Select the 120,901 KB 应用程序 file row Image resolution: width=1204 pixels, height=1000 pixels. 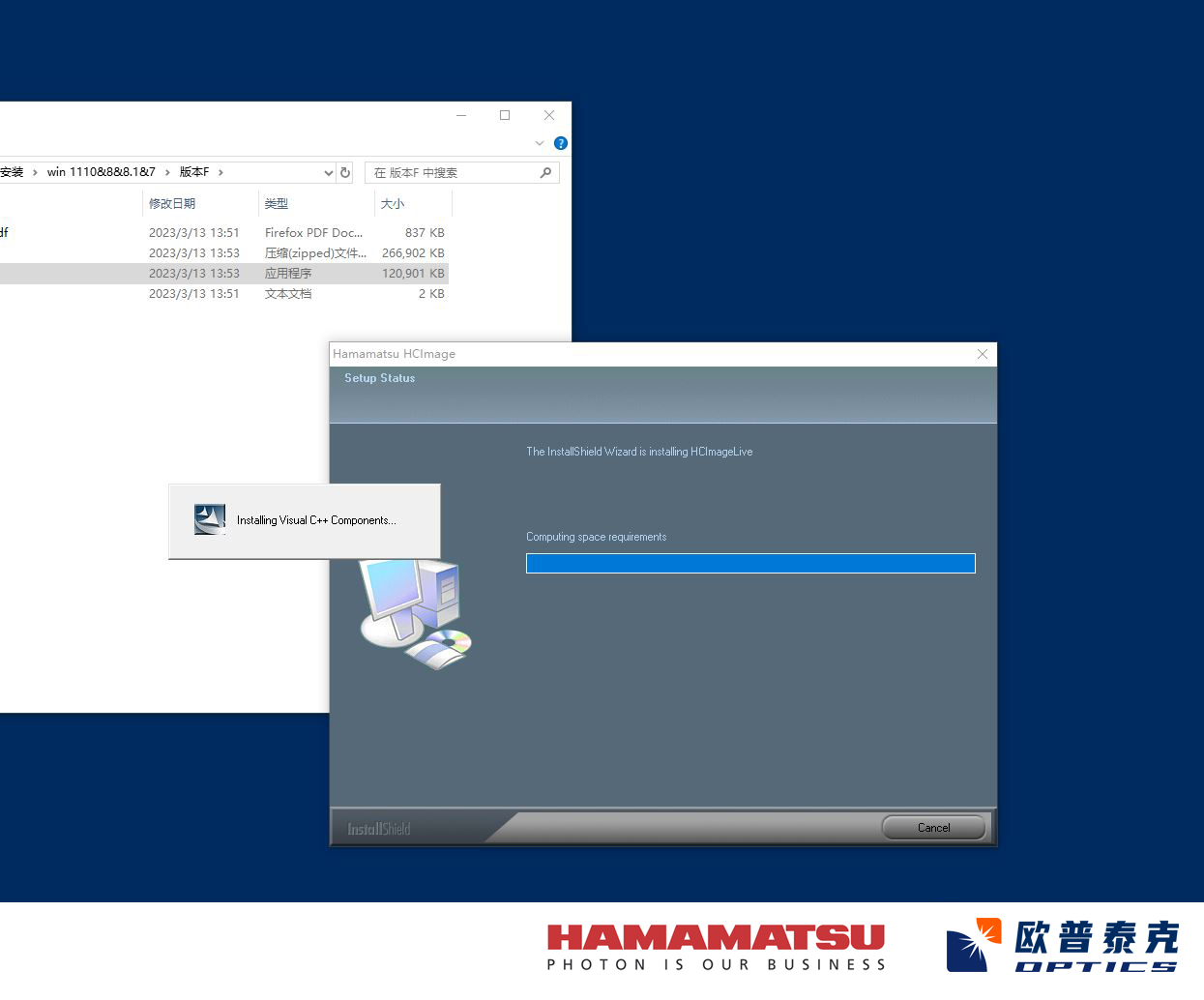[288, 274]
